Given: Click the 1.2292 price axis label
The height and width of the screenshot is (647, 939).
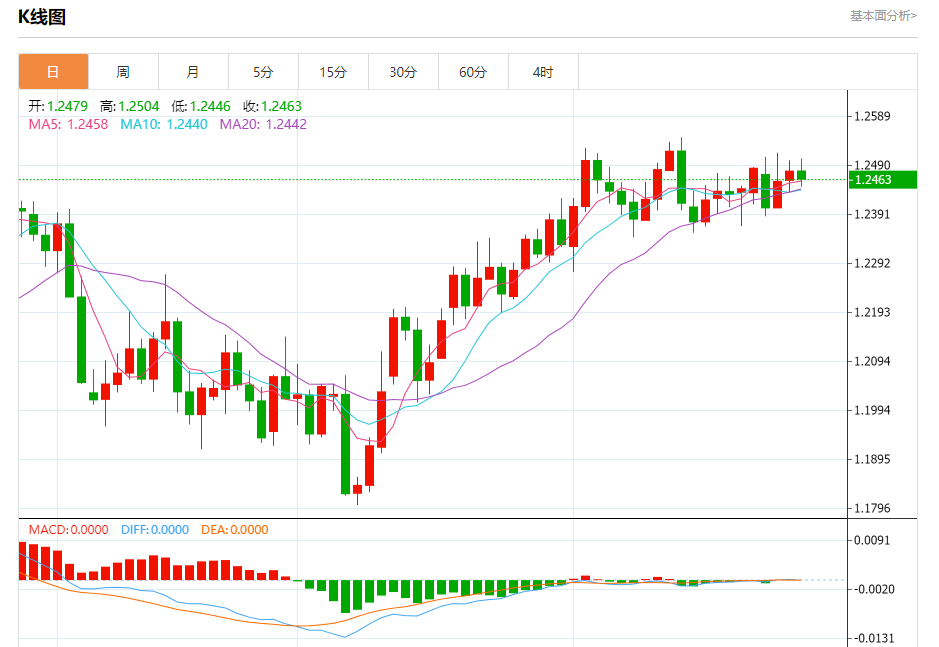Looking at the screenshot, I should click(x=872, y=264).
